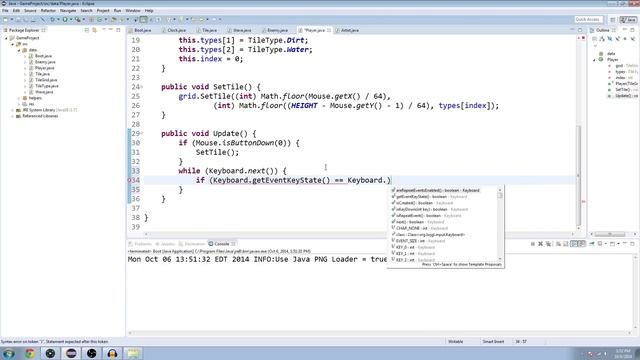Open TileType.java in Package Explorer
This screenshot has height=360, width=640.
47,86
